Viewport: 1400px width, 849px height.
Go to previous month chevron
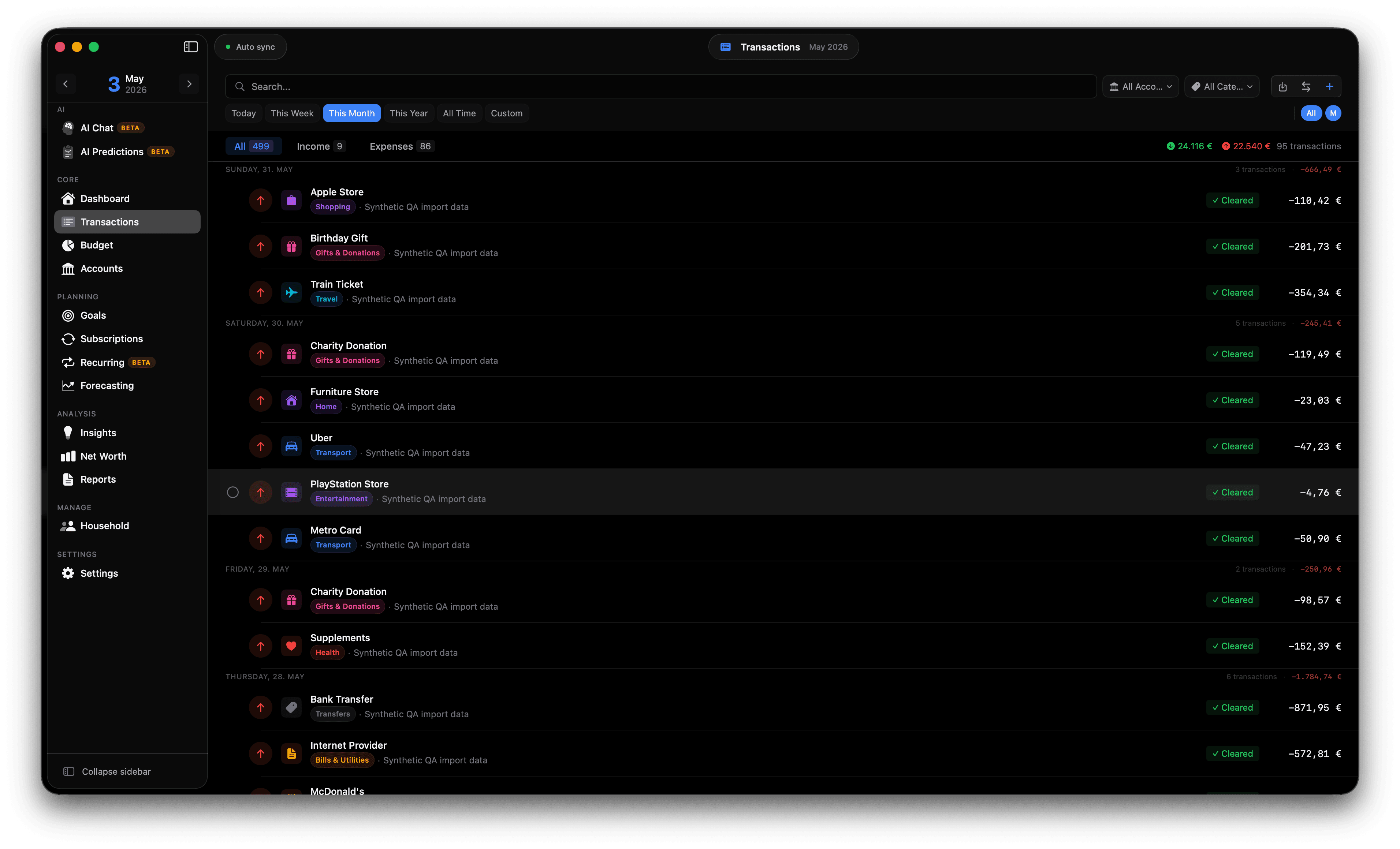65,84
